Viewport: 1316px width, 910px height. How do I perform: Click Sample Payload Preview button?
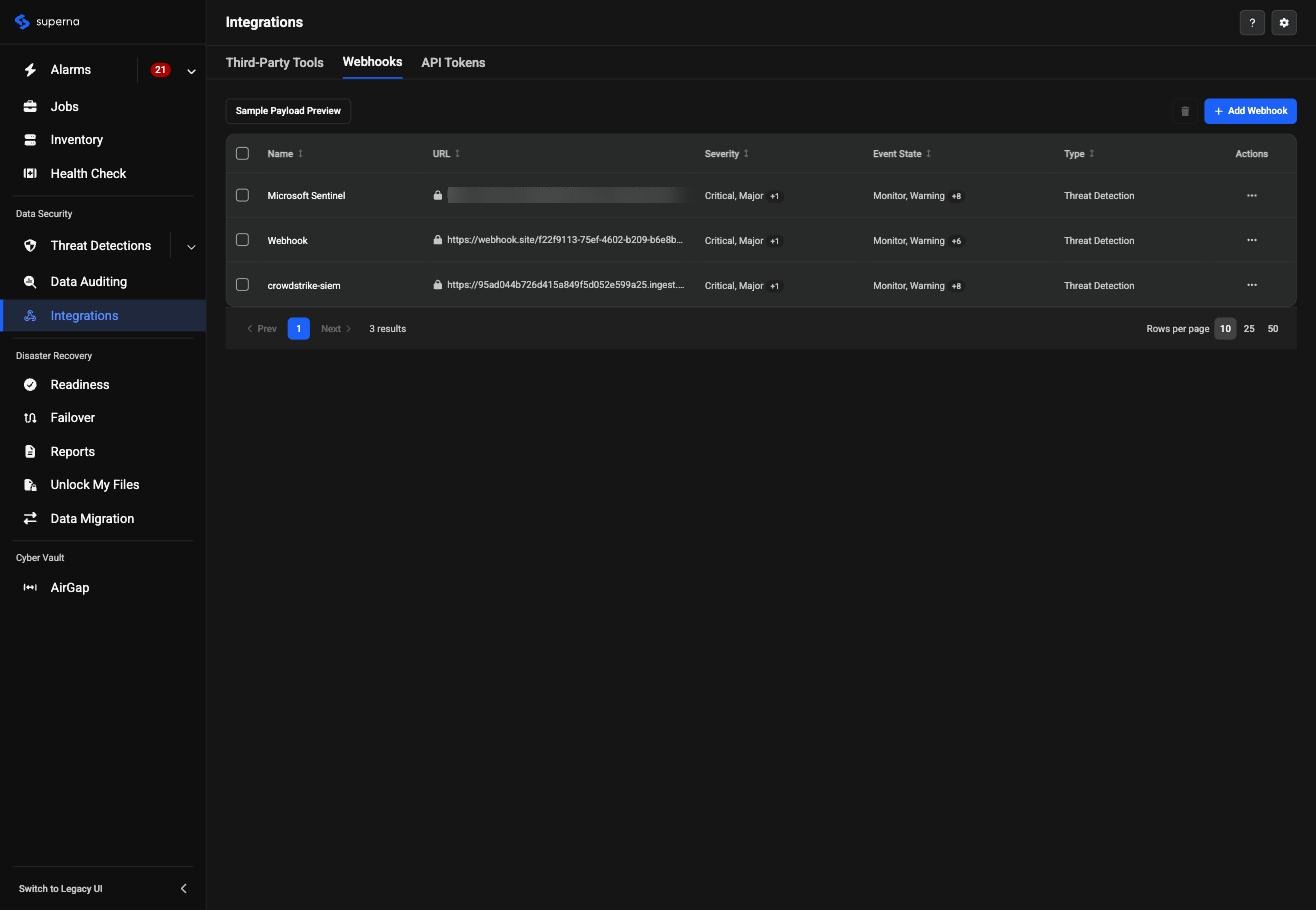(288, 111)
